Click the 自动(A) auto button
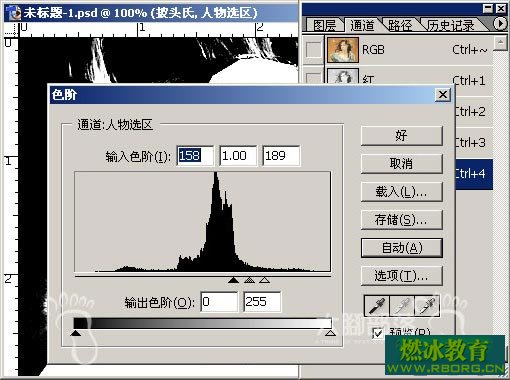Viewport: 510px width, 380px height. point(402,248)
